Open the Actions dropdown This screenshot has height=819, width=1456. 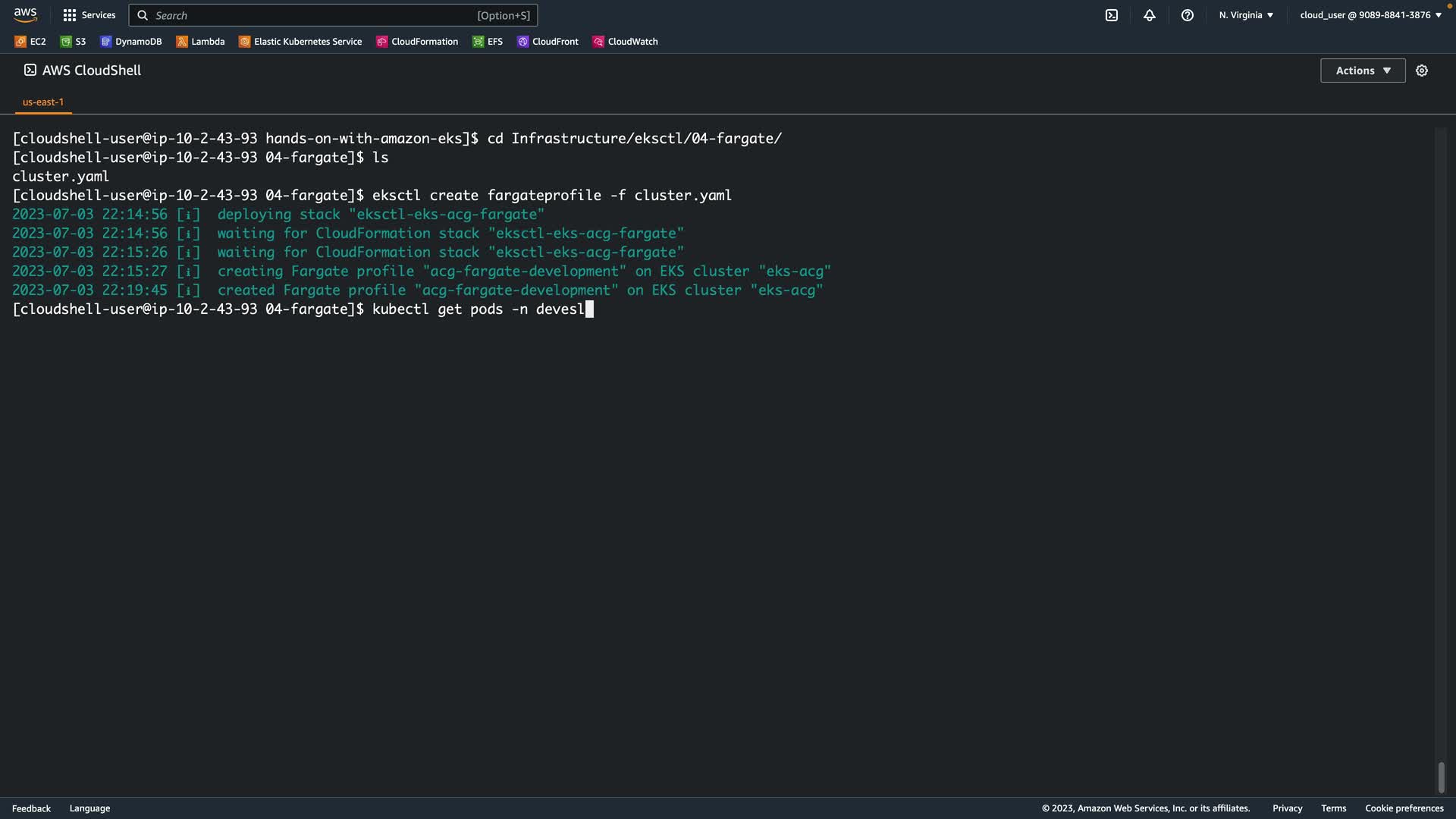tap(1362, 71)
